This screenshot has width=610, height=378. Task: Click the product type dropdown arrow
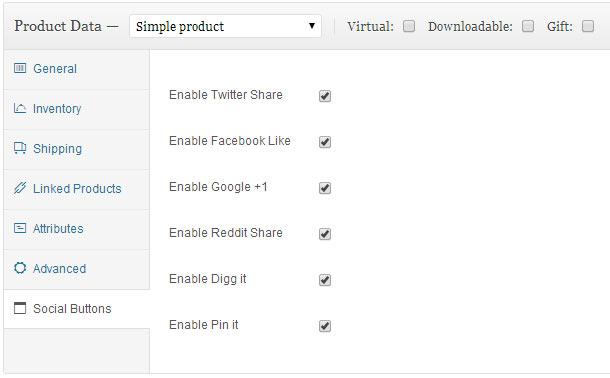(312, 26)
